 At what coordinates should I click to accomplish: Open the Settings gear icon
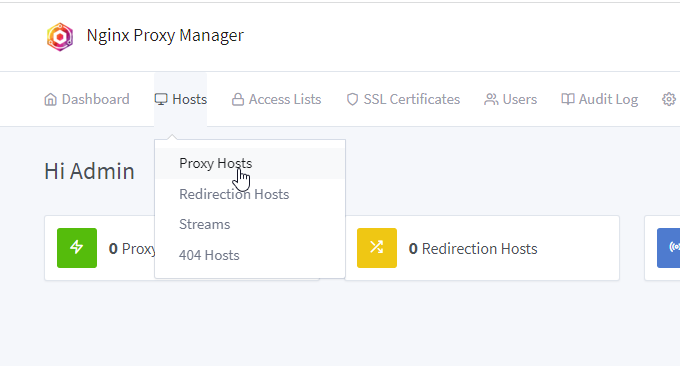pyautogui.click(x=669, y=99)
